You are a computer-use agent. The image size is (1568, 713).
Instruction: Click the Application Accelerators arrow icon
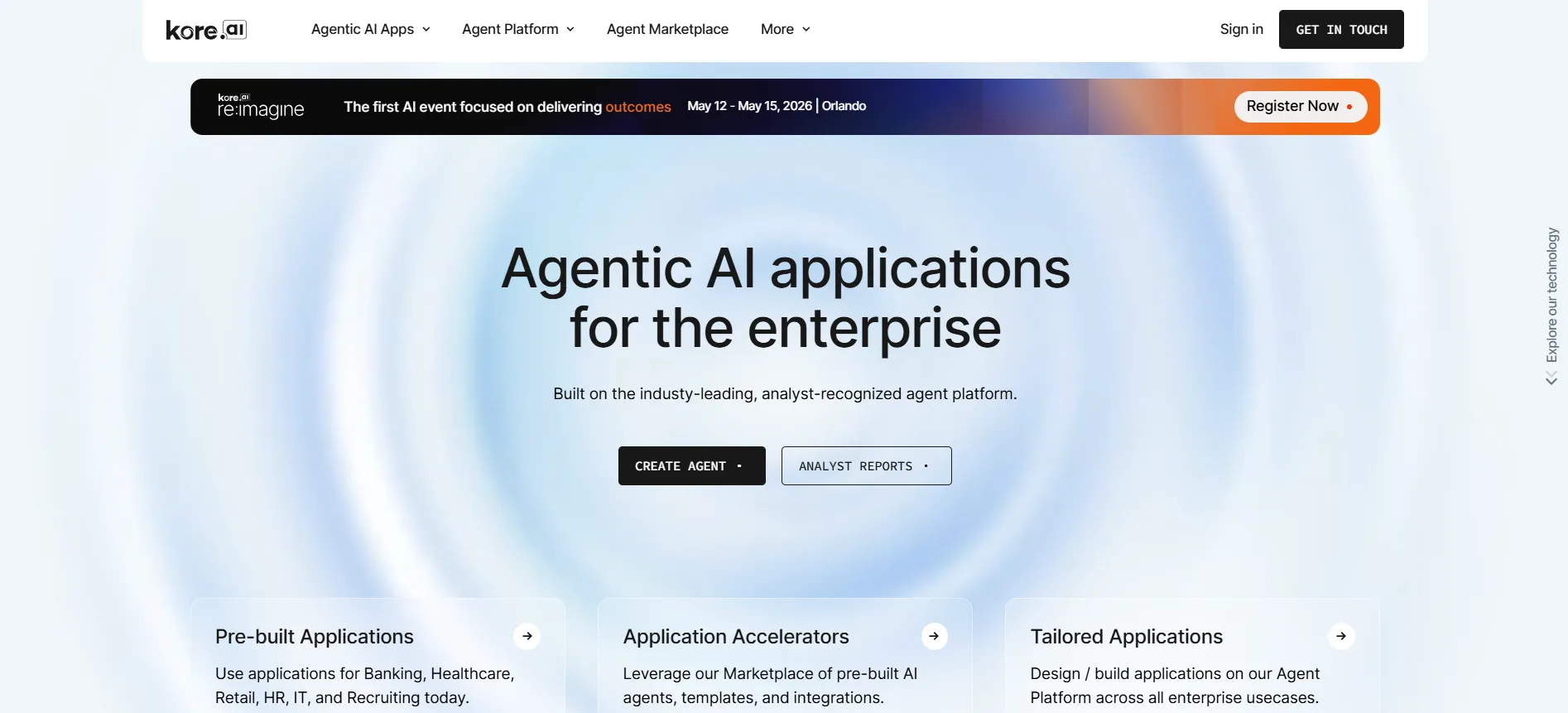[x=934, y=636]
